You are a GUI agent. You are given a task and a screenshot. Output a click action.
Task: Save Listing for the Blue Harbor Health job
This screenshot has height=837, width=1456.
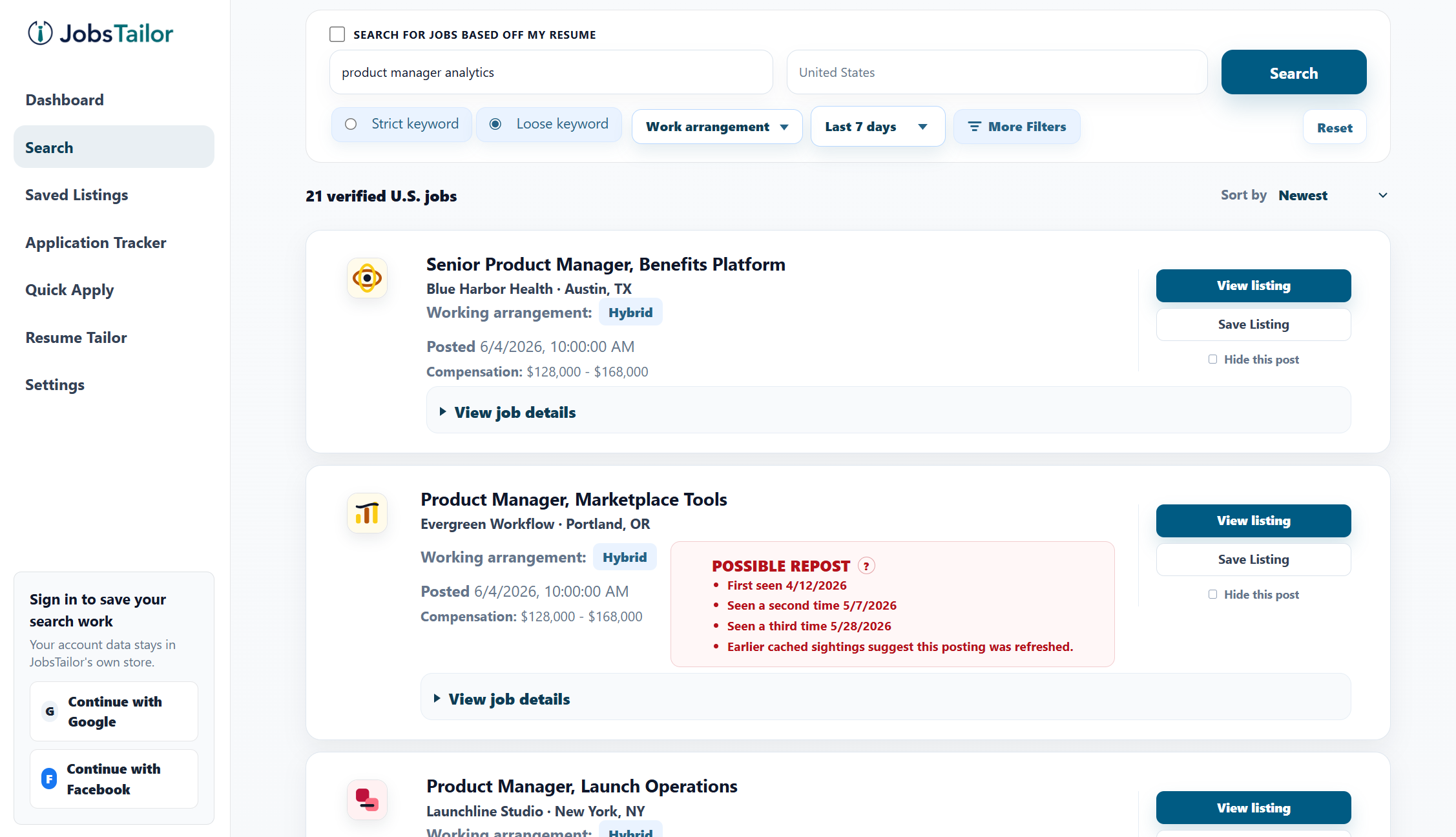tap(1253, 324)
